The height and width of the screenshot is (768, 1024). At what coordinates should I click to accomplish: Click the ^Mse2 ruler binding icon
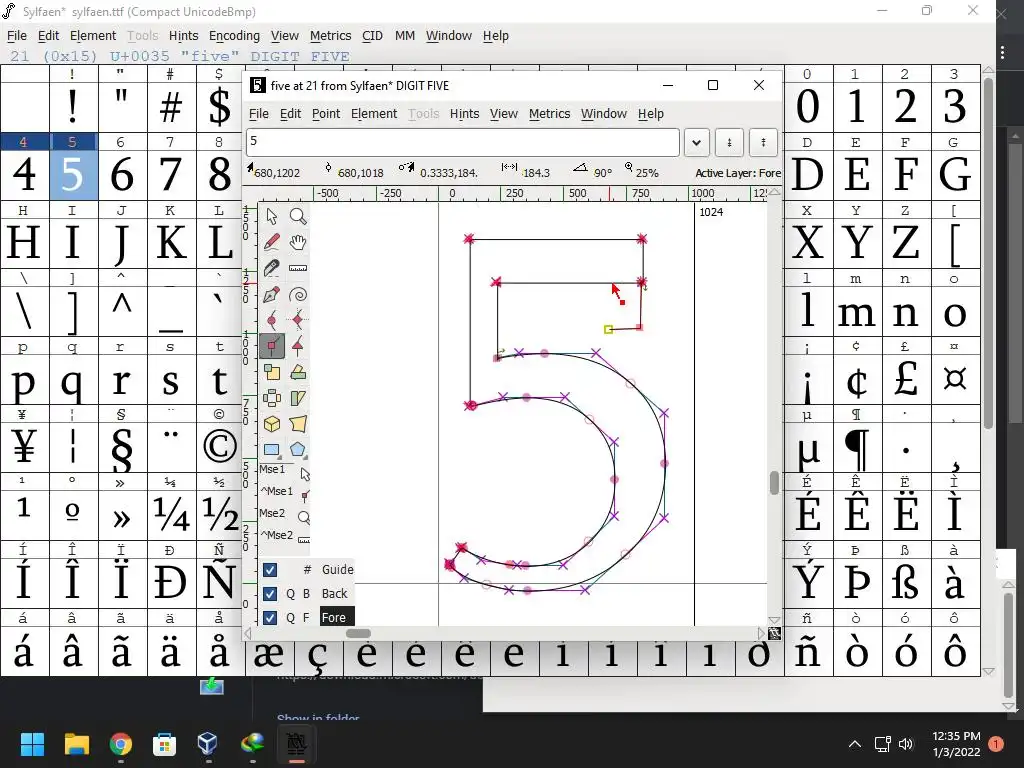[304, 539]
